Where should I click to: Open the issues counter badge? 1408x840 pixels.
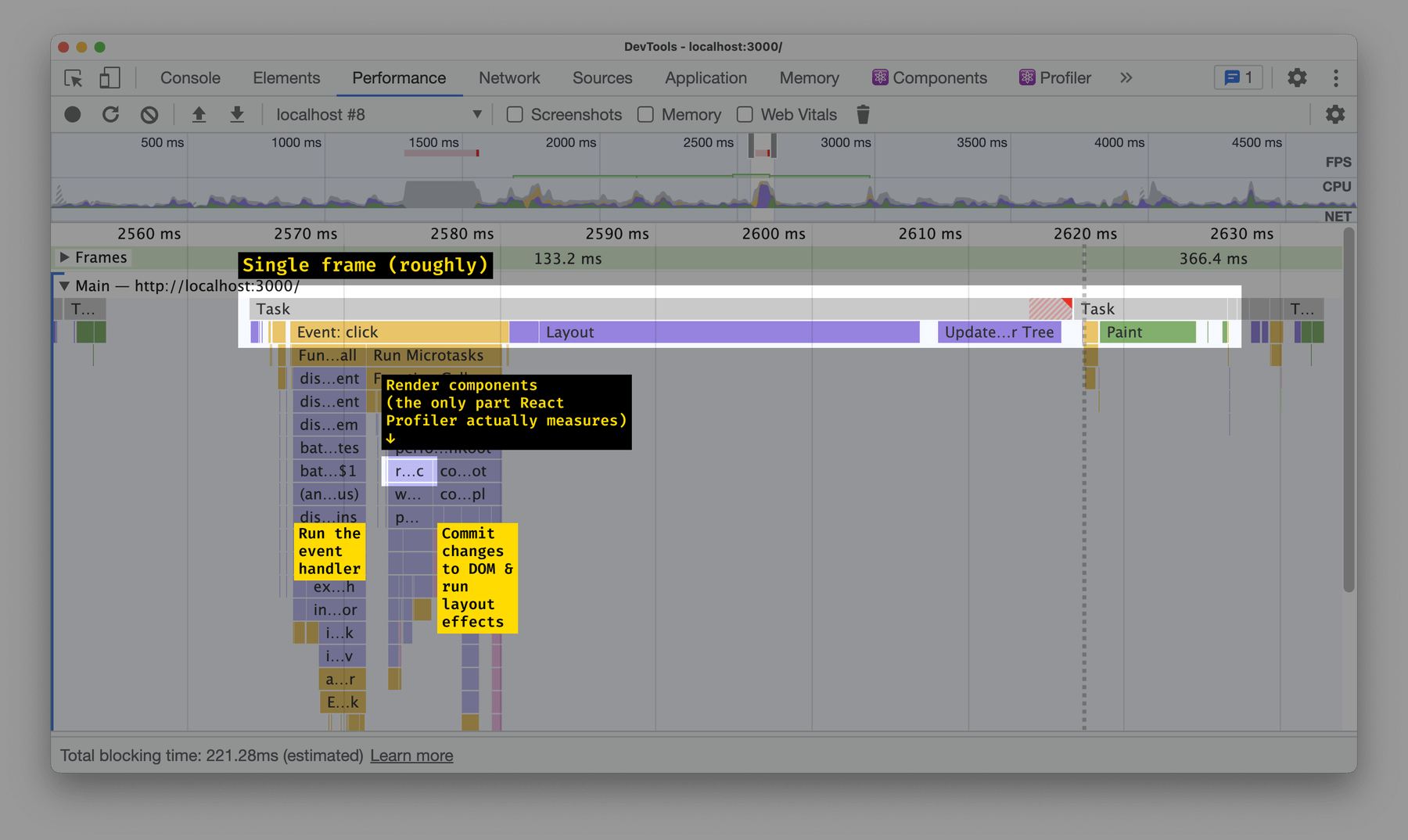coord(1238,78)
